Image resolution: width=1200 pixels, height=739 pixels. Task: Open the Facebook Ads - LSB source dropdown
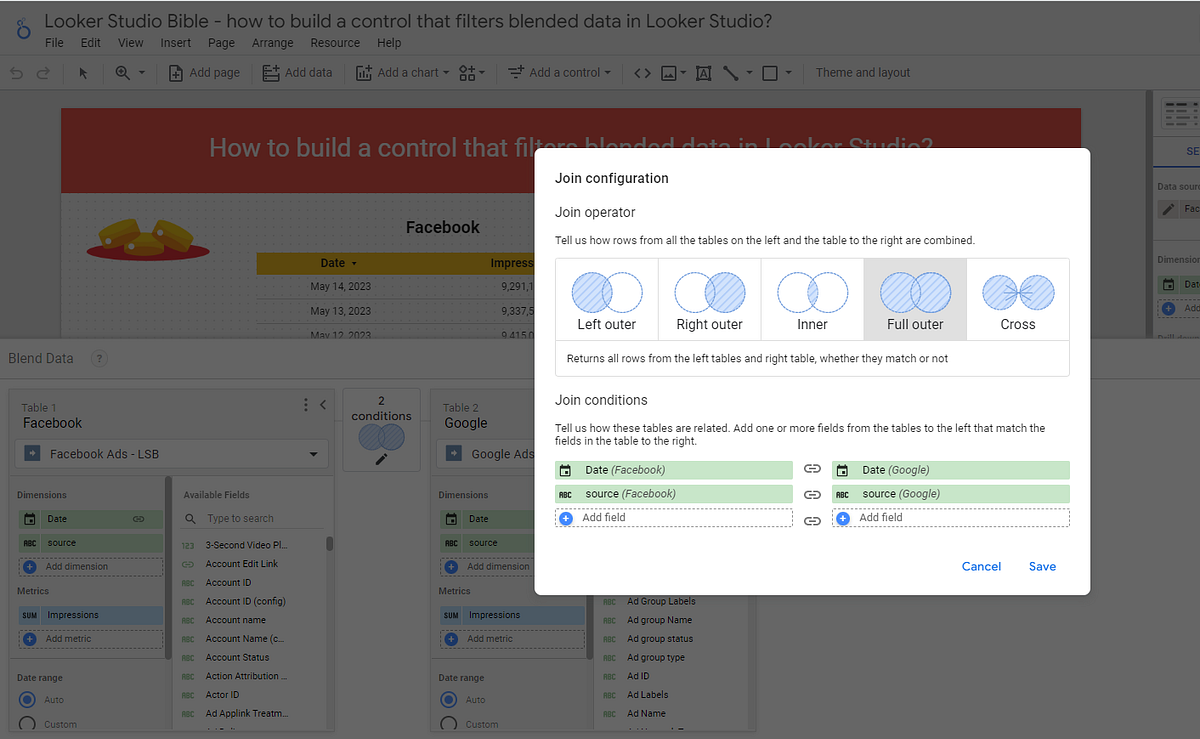[x=170, y=453]
